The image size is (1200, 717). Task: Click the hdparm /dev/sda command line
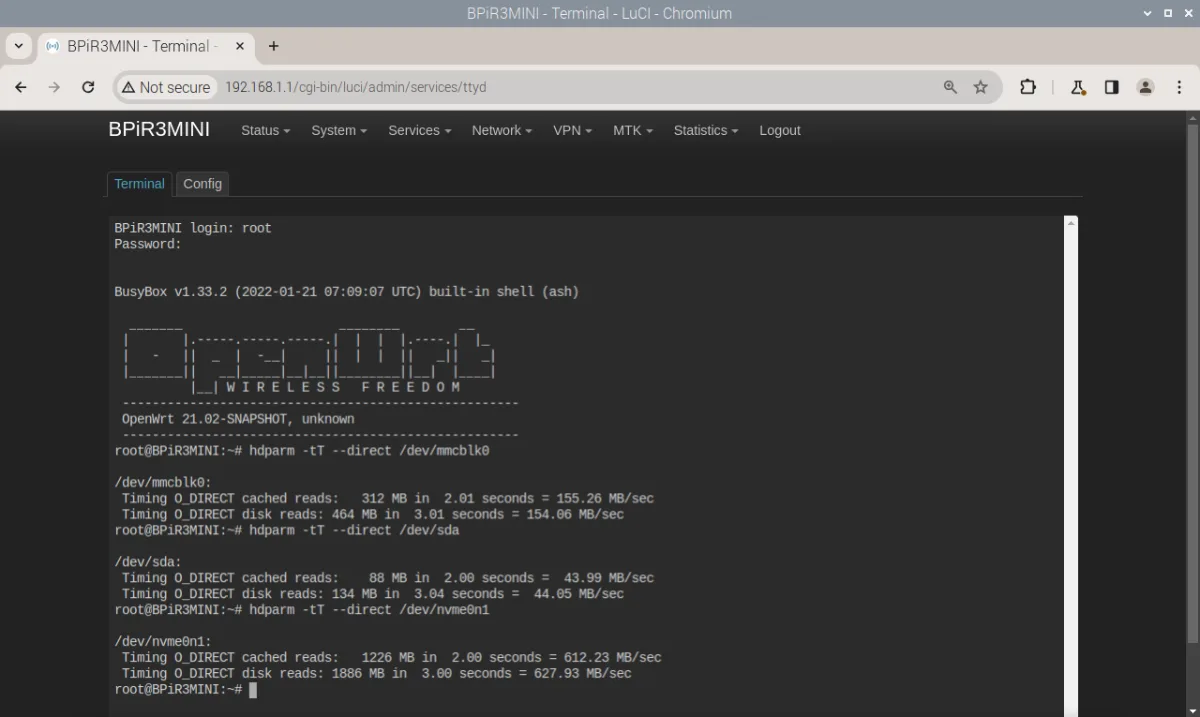(287, 530)
